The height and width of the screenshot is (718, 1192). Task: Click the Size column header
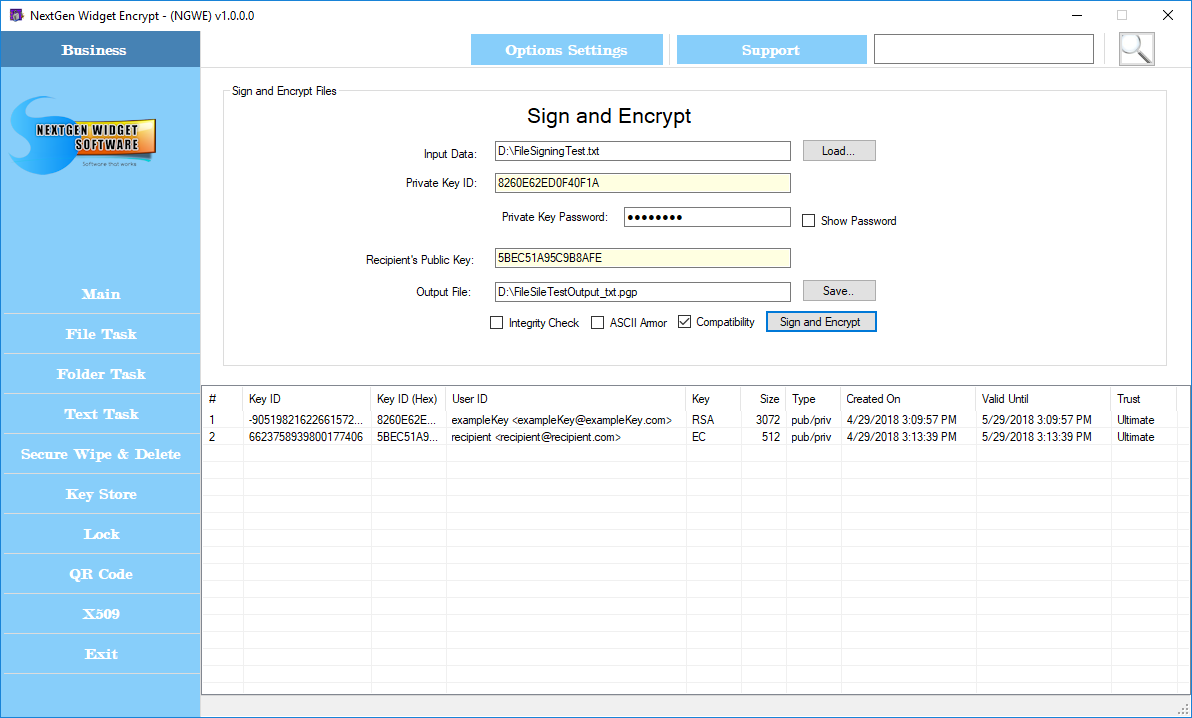pyautogui.click(x=763, y=399)
